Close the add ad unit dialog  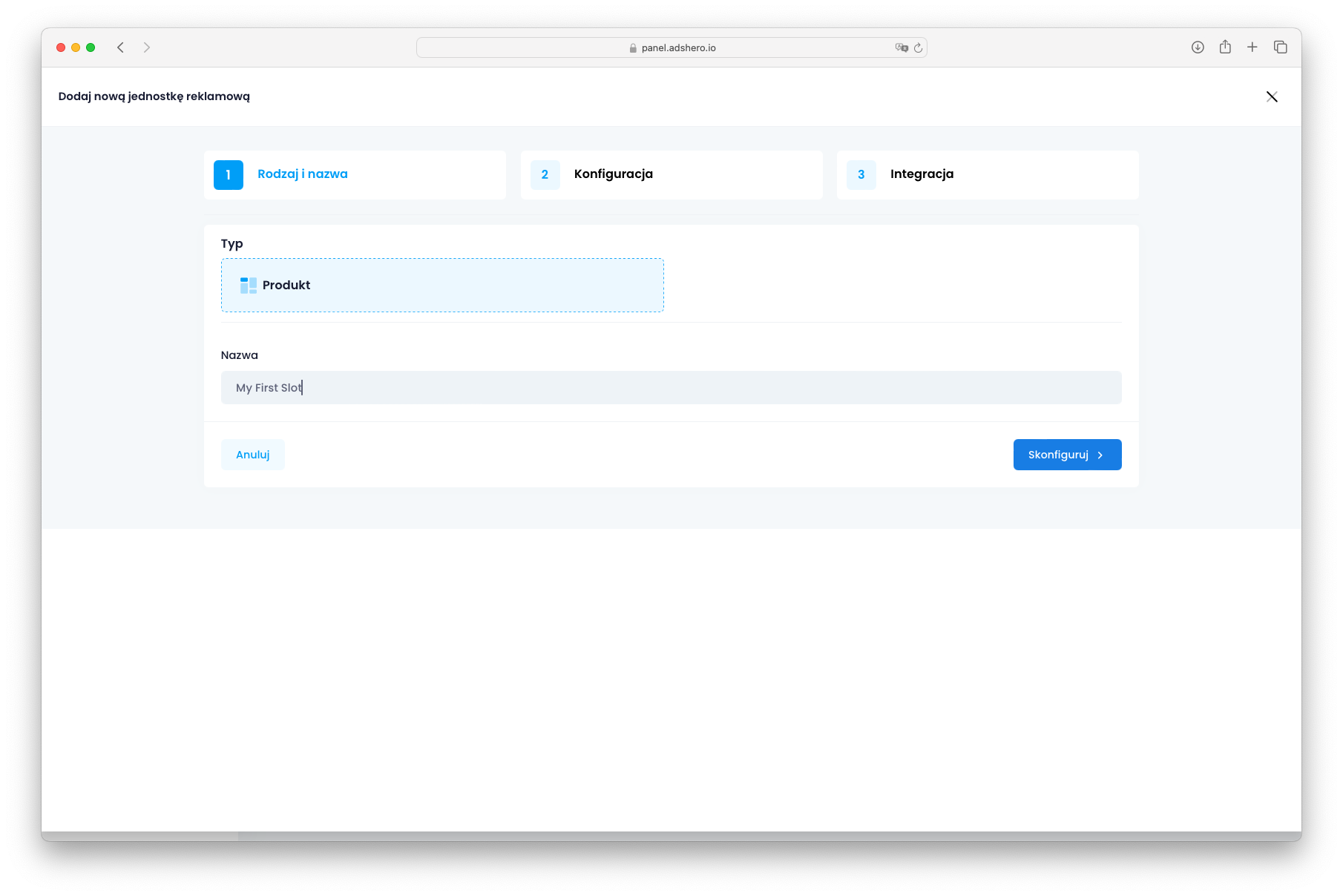pyautogui.click(x=1272, y=97)
